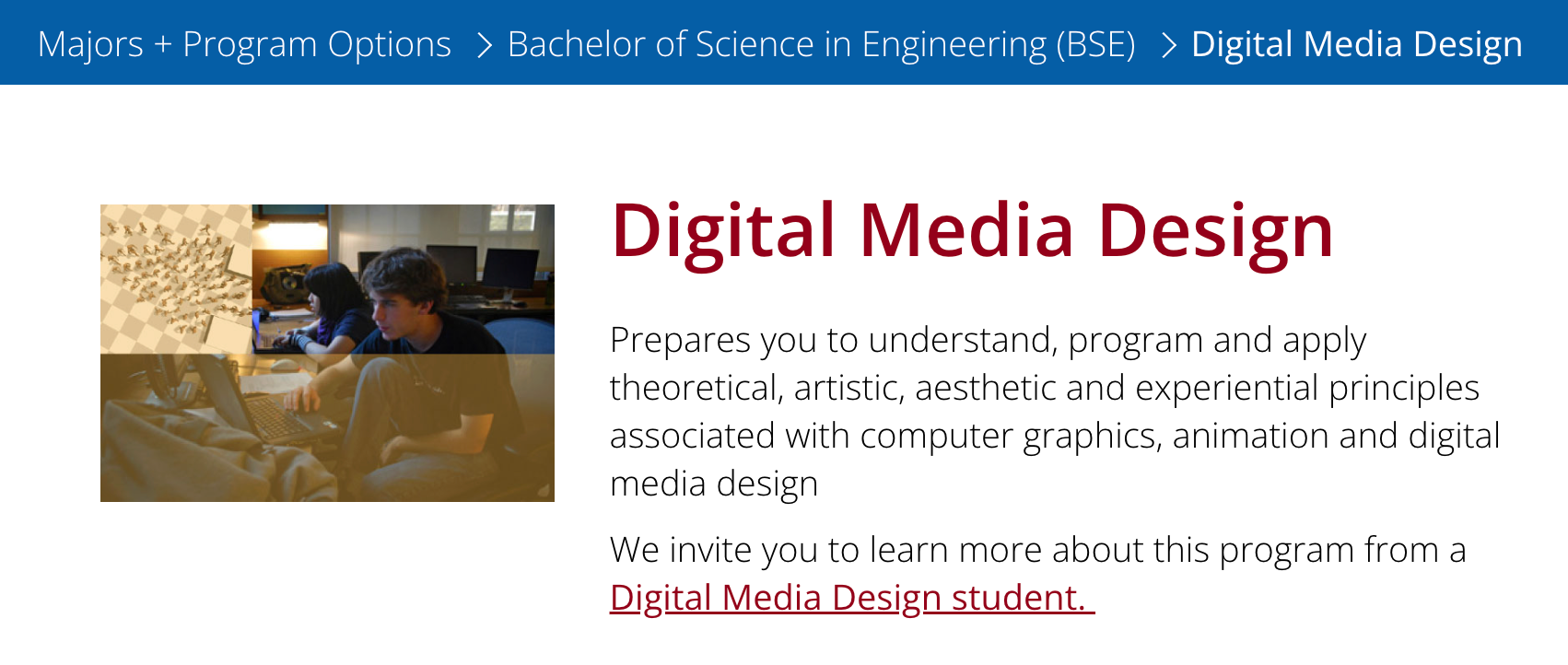Click the checkerboard animation in the photo
The image size is (1568, 665).
(170, 267)
